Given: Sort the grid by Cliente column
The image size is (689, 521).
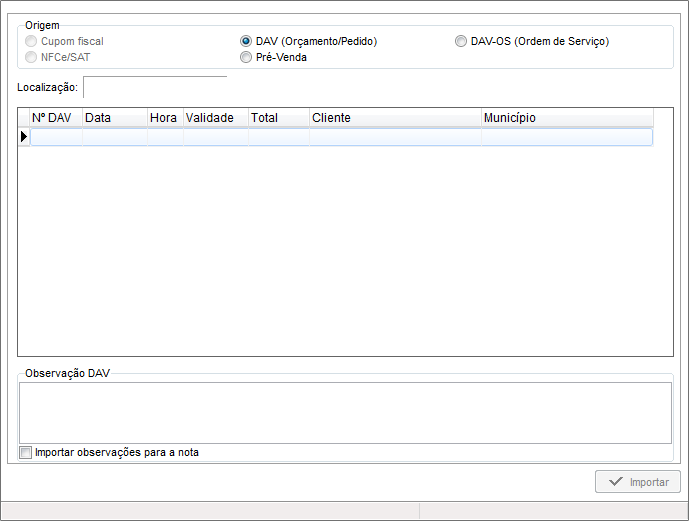Looking at the screenshot, I should click(x=395, y=118).
